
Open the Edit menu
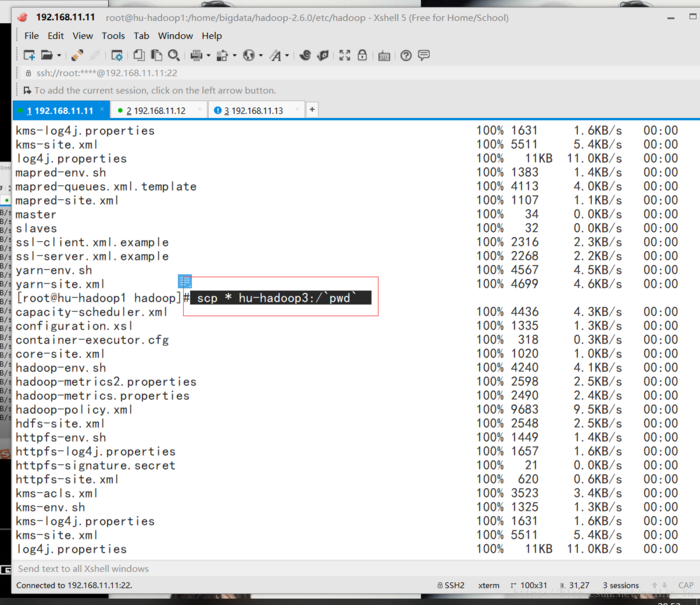(x=56, y=36)
